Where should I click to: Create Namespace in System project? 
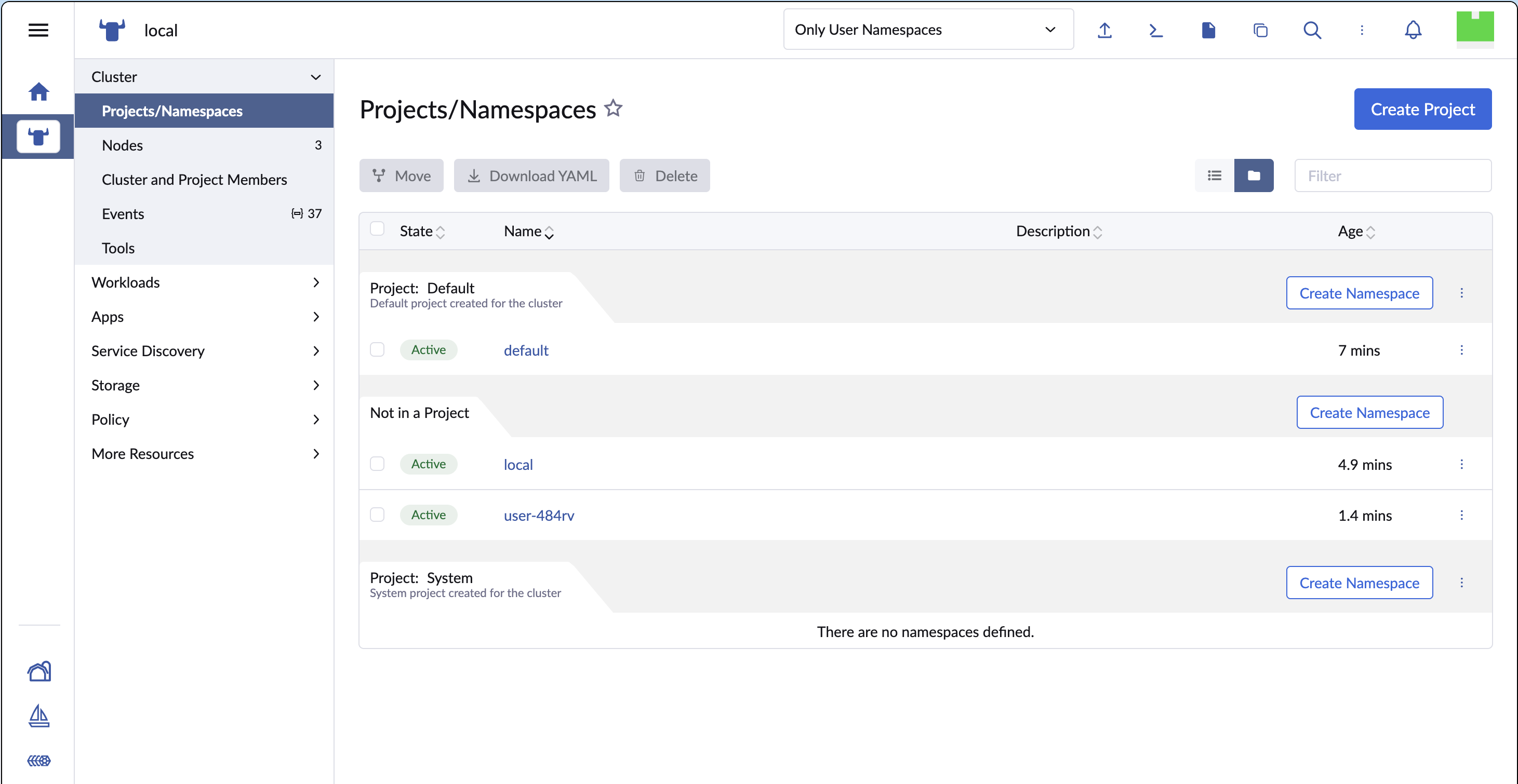[1360, 583]
